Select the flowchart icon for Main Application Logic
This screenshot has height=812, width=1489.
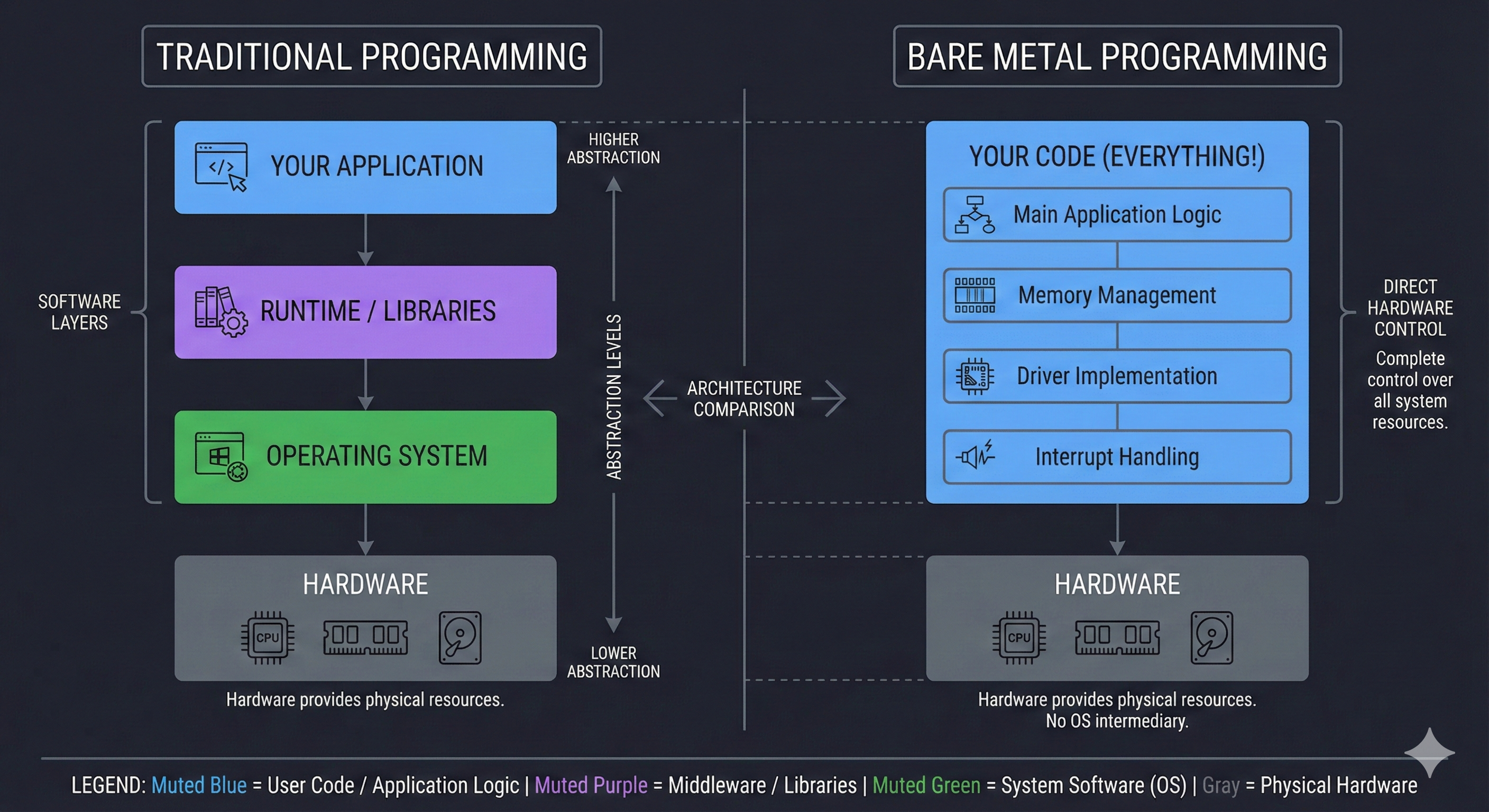click(x=975, y=215)
